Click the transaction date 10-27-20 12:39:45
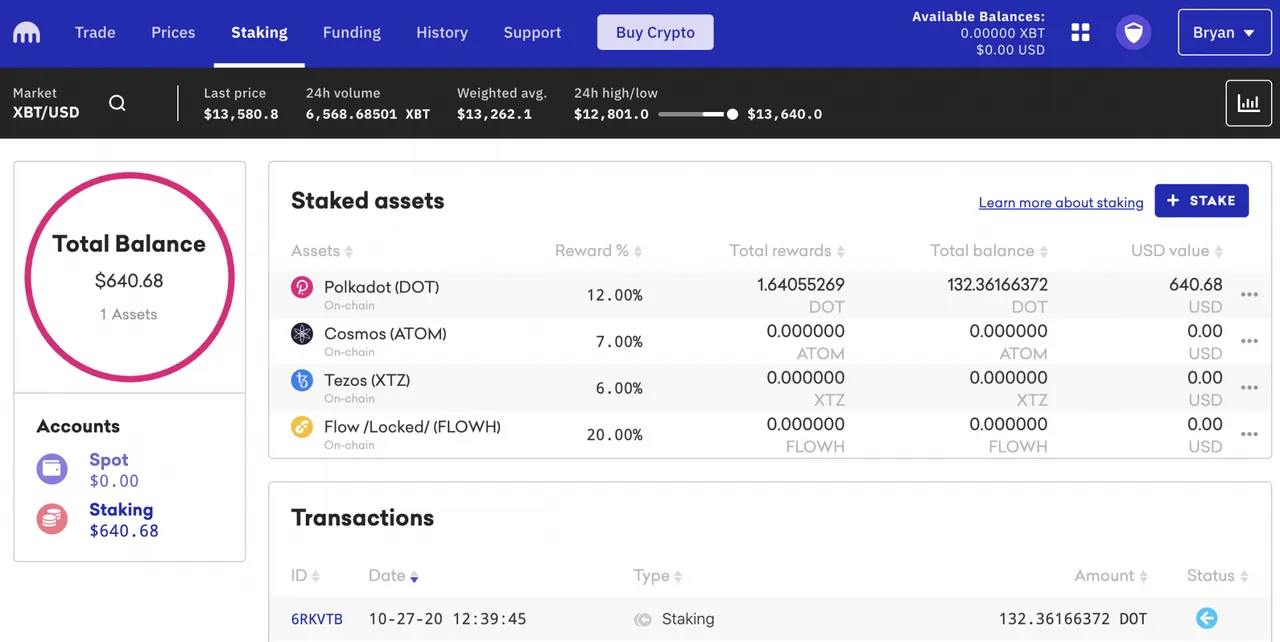 tap(447, 620)
